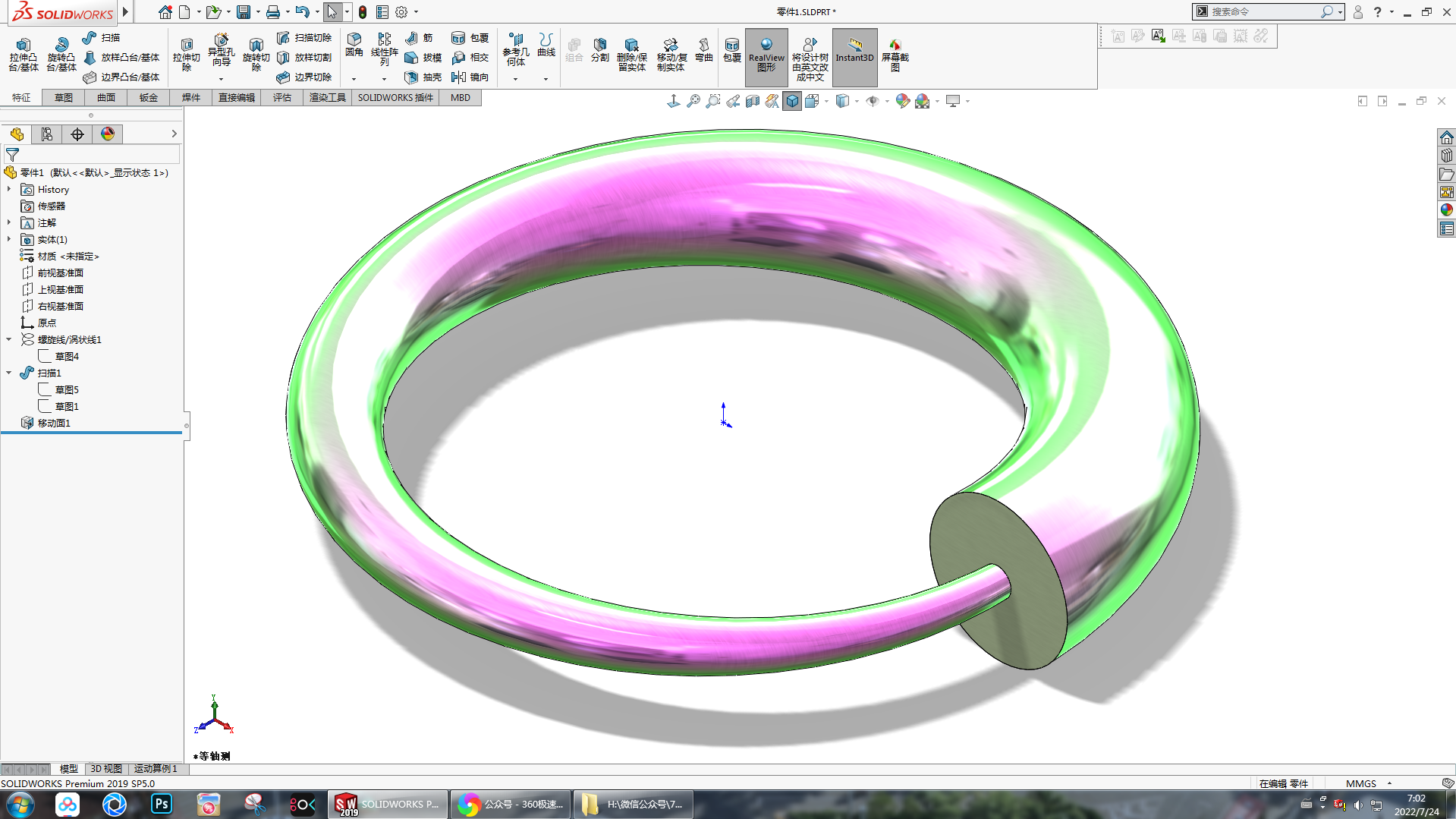Collapse the 扫描1 sweep feature
The width and height of the screenshot is (1456, 819).
click(9, 373)
